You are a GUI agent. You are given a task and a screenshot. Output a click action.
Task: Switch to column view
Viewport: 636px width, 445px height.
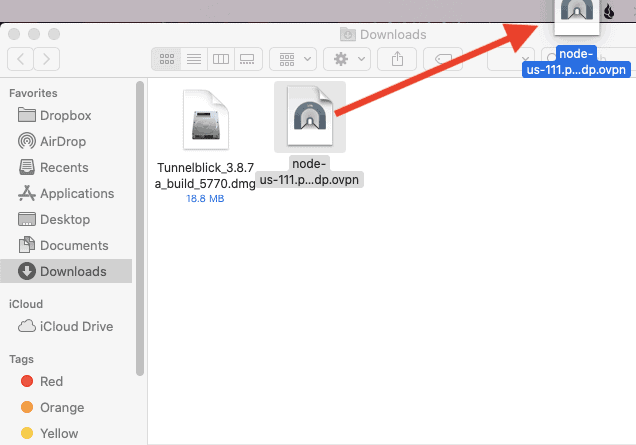[x=221, y=59]
